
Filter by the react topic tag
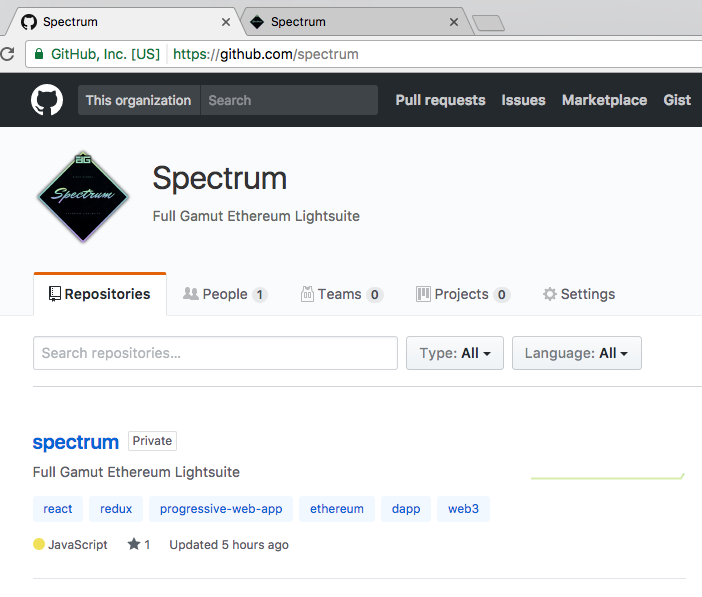click(x=58, y=509)
